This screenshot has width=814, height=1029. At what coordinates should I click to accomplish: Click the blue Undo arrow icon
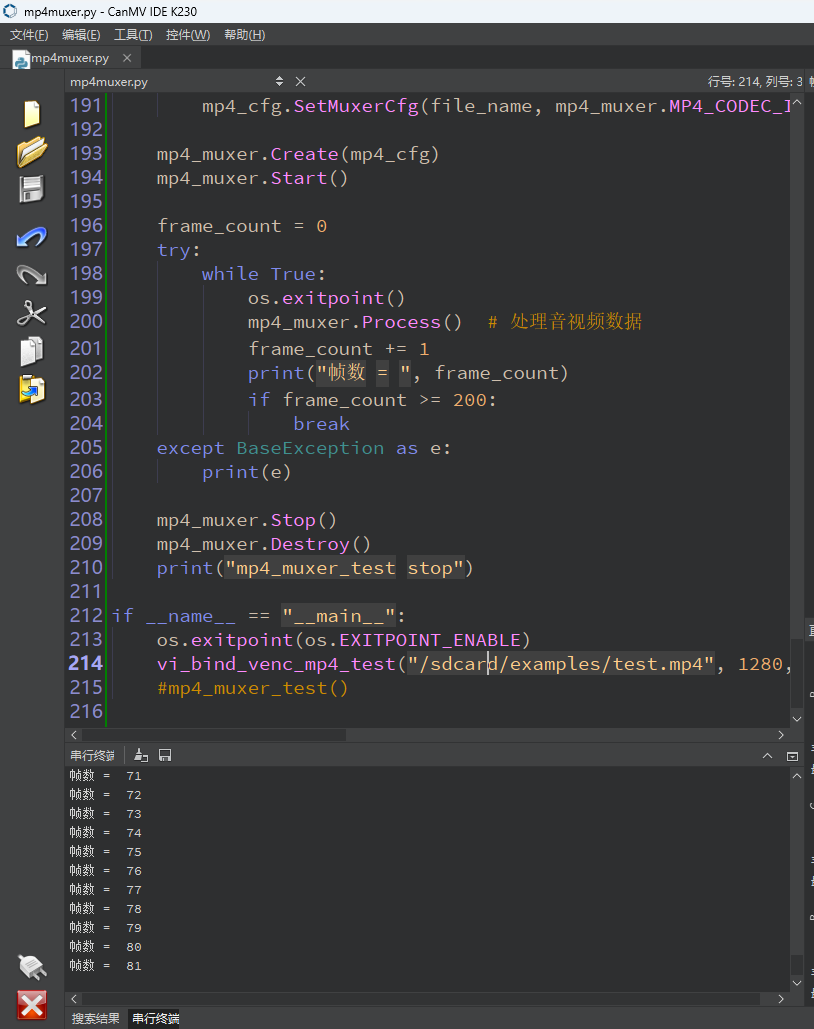tap(32, 237)
